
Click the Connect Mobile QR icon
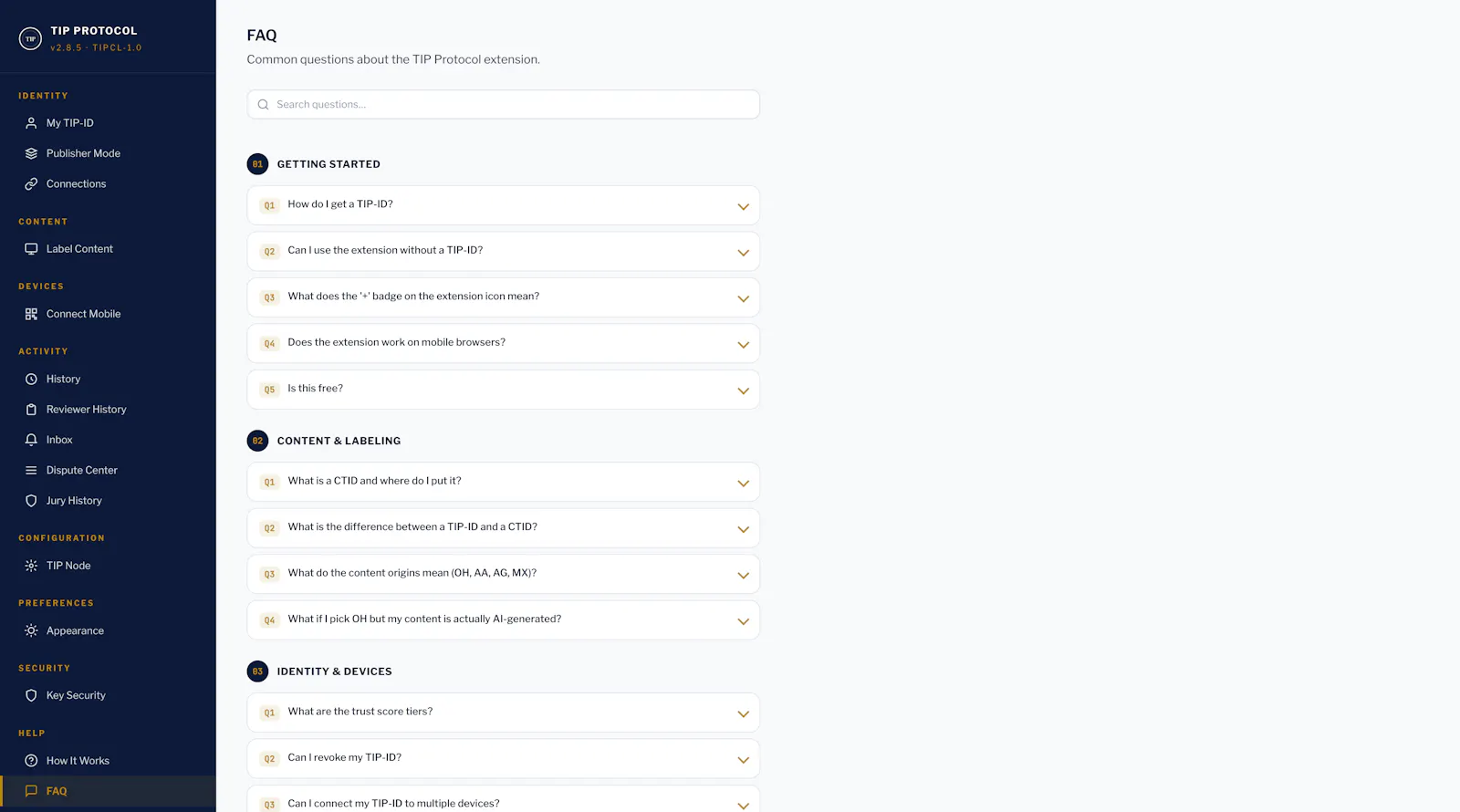tap(31, 314)
